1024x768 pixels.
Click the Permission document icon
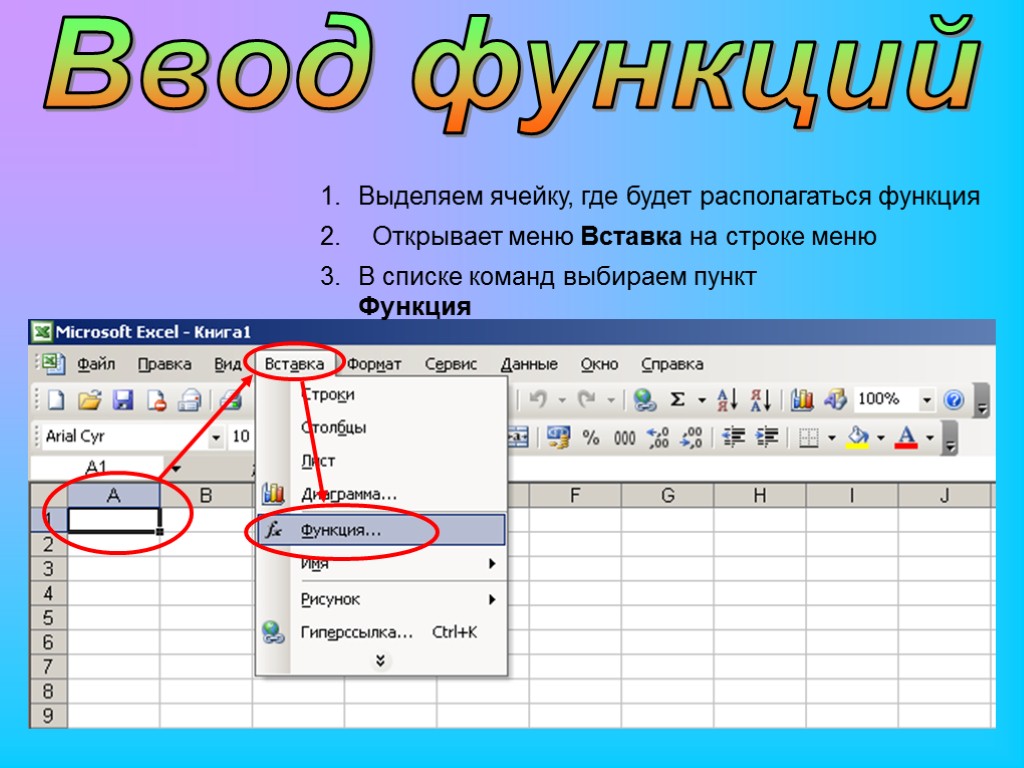[x=157, y=400]
